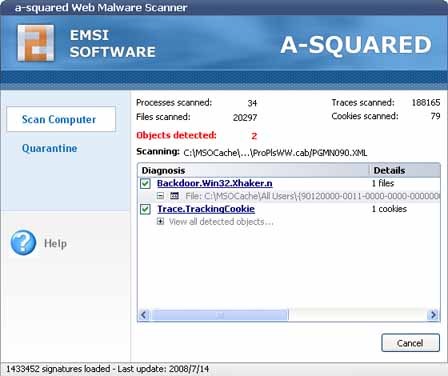Click the '1 files' details cell
The height and width of the screenshot is (376, 448).
click(x=383, y=183)
